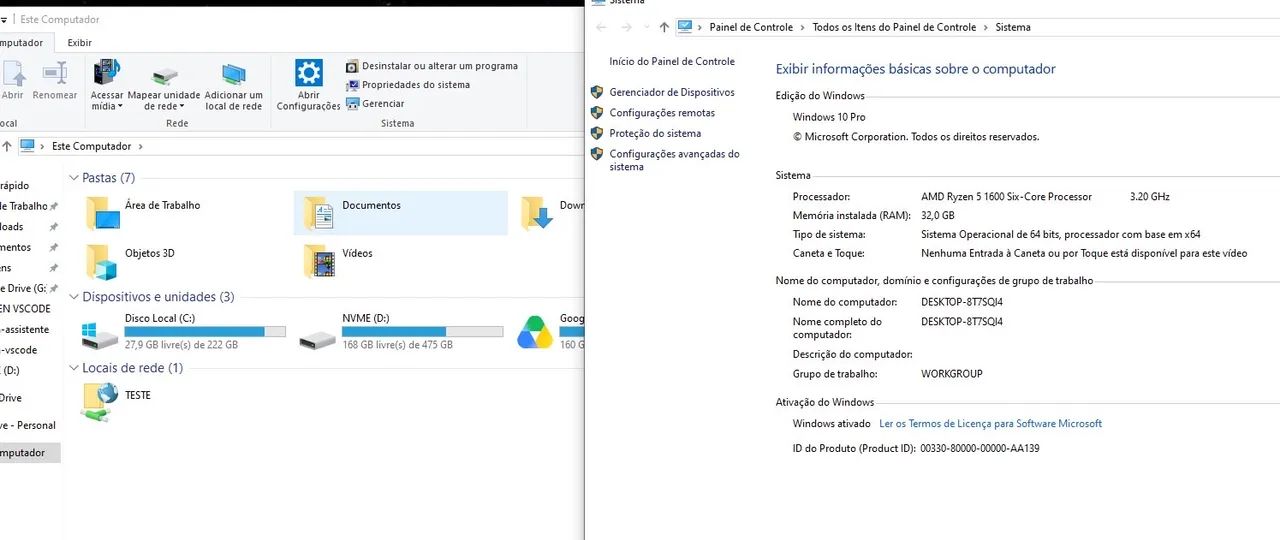Click Gerenciar in the ribbon

[x=375, y=103]
